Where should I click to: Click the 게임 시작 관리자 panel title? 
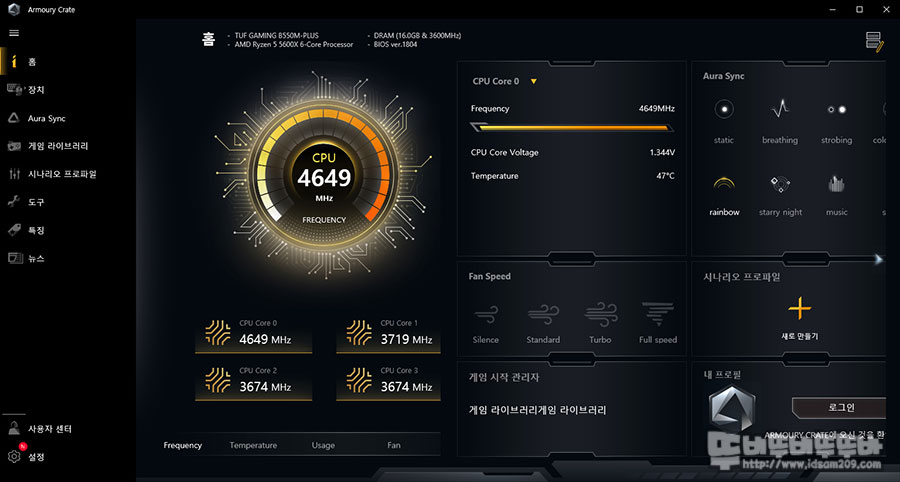[504, 378]
